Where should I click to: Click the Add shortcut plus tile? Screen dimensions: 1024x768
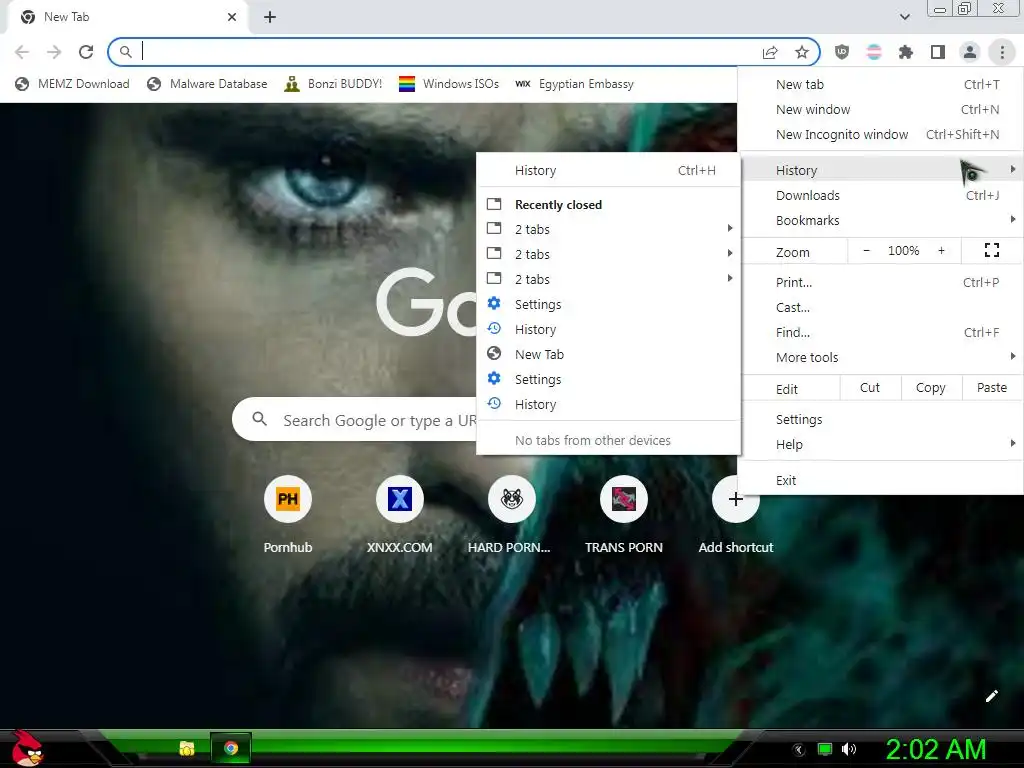735,515
